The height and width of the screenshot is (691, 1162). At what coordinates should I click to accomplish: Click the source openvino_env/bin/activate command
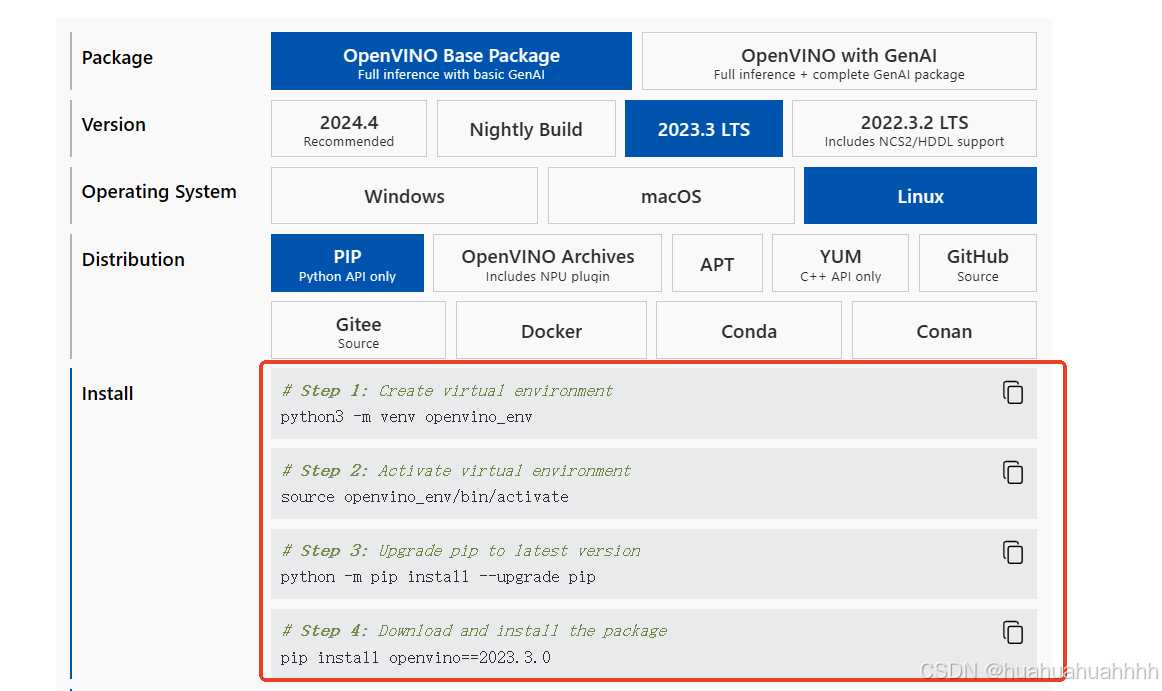coord(425,497)
